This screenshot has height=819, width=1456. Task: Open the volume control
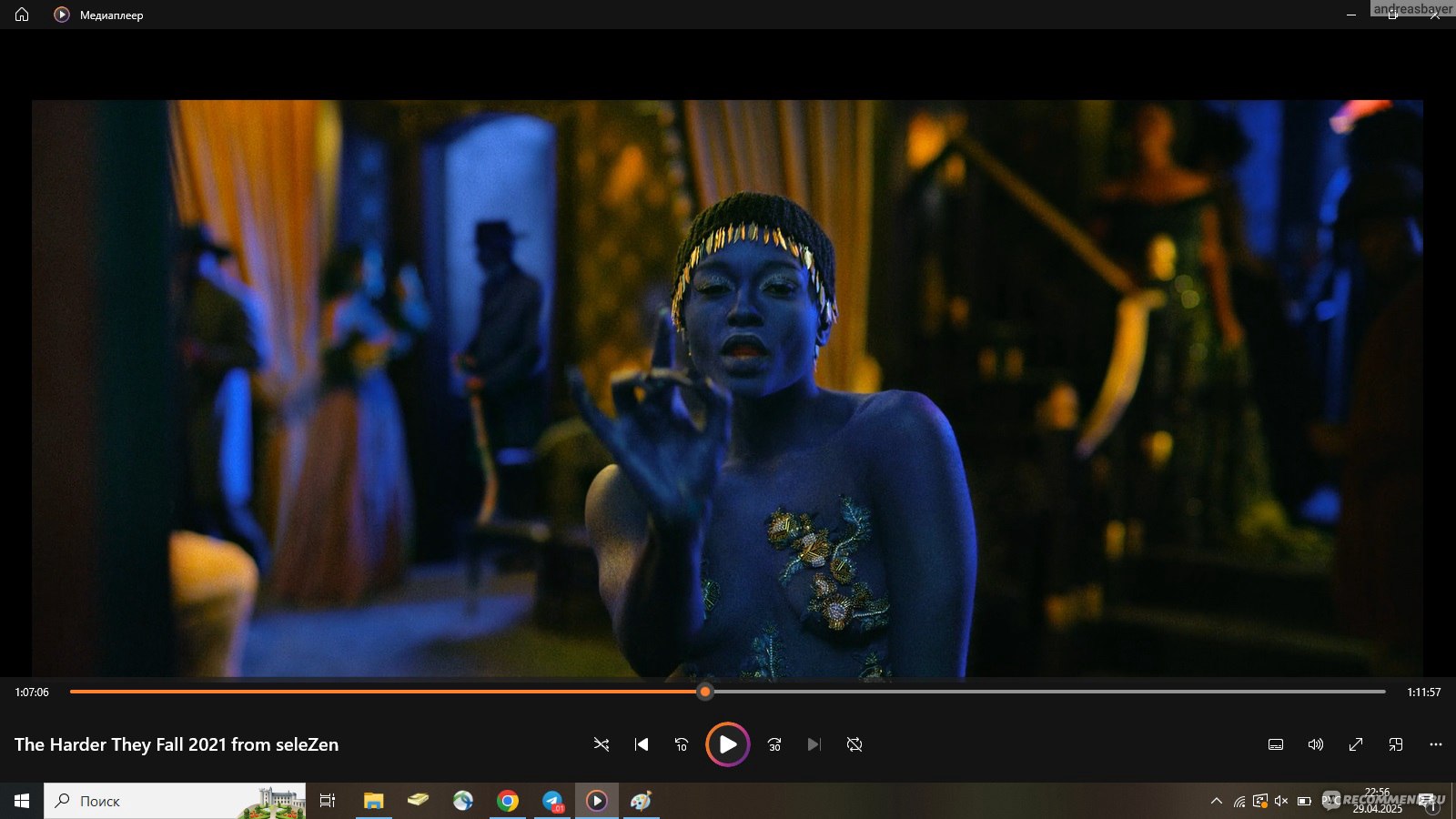point(1316,744)
